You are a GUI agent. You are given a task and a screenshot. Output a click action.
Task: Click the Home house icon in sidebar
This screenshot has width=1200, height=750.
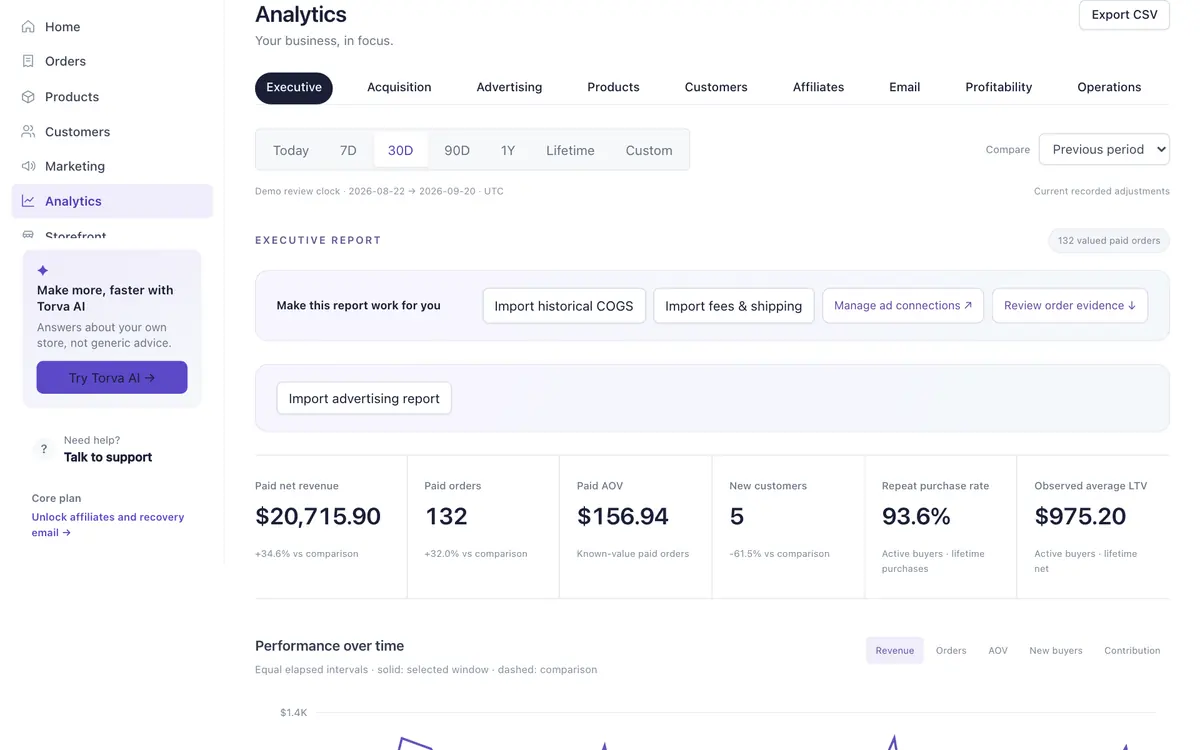pyautogui.click(x=28, y=27)
